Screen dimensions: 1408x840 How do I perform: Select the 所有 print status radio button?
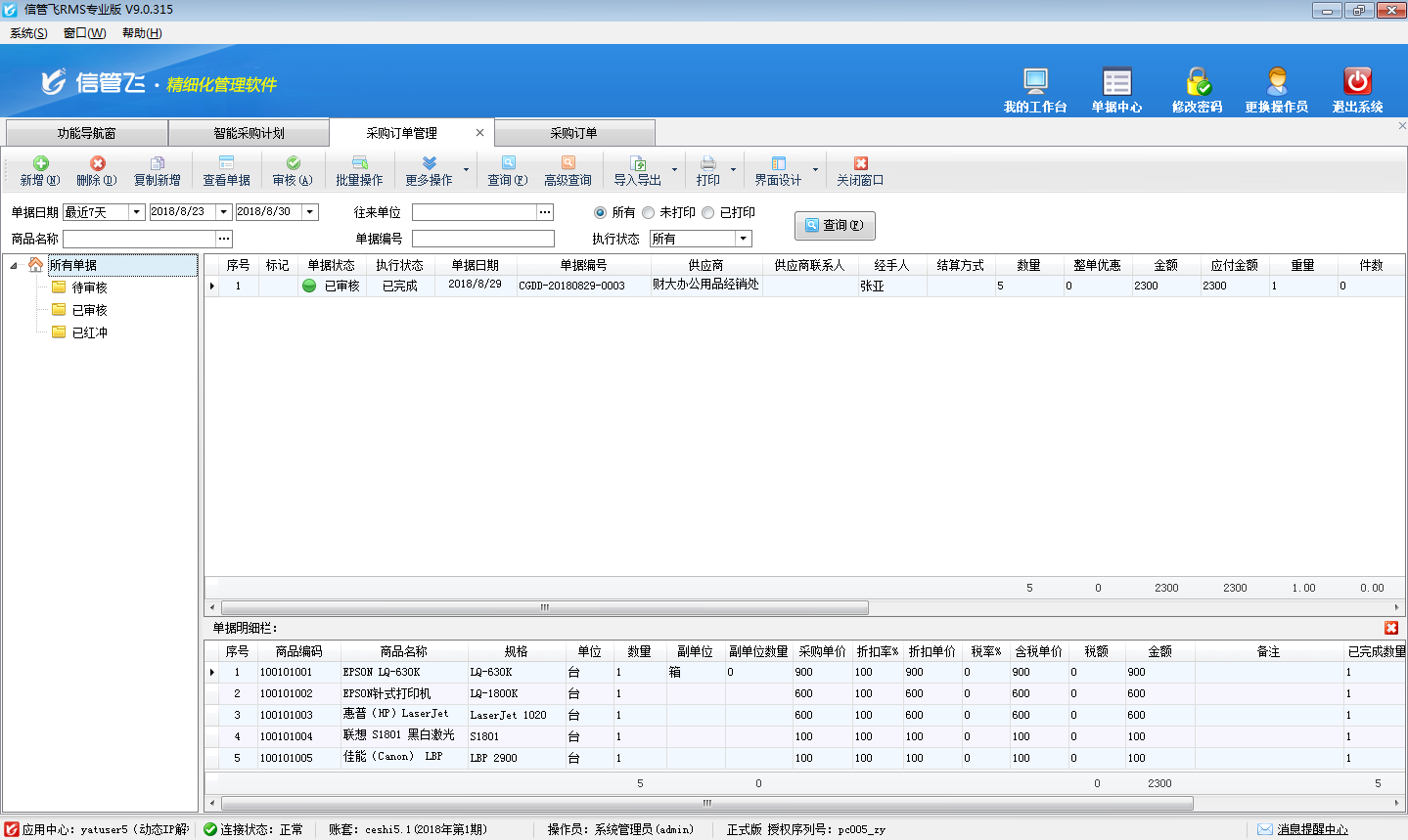click(x=600, y=212)
